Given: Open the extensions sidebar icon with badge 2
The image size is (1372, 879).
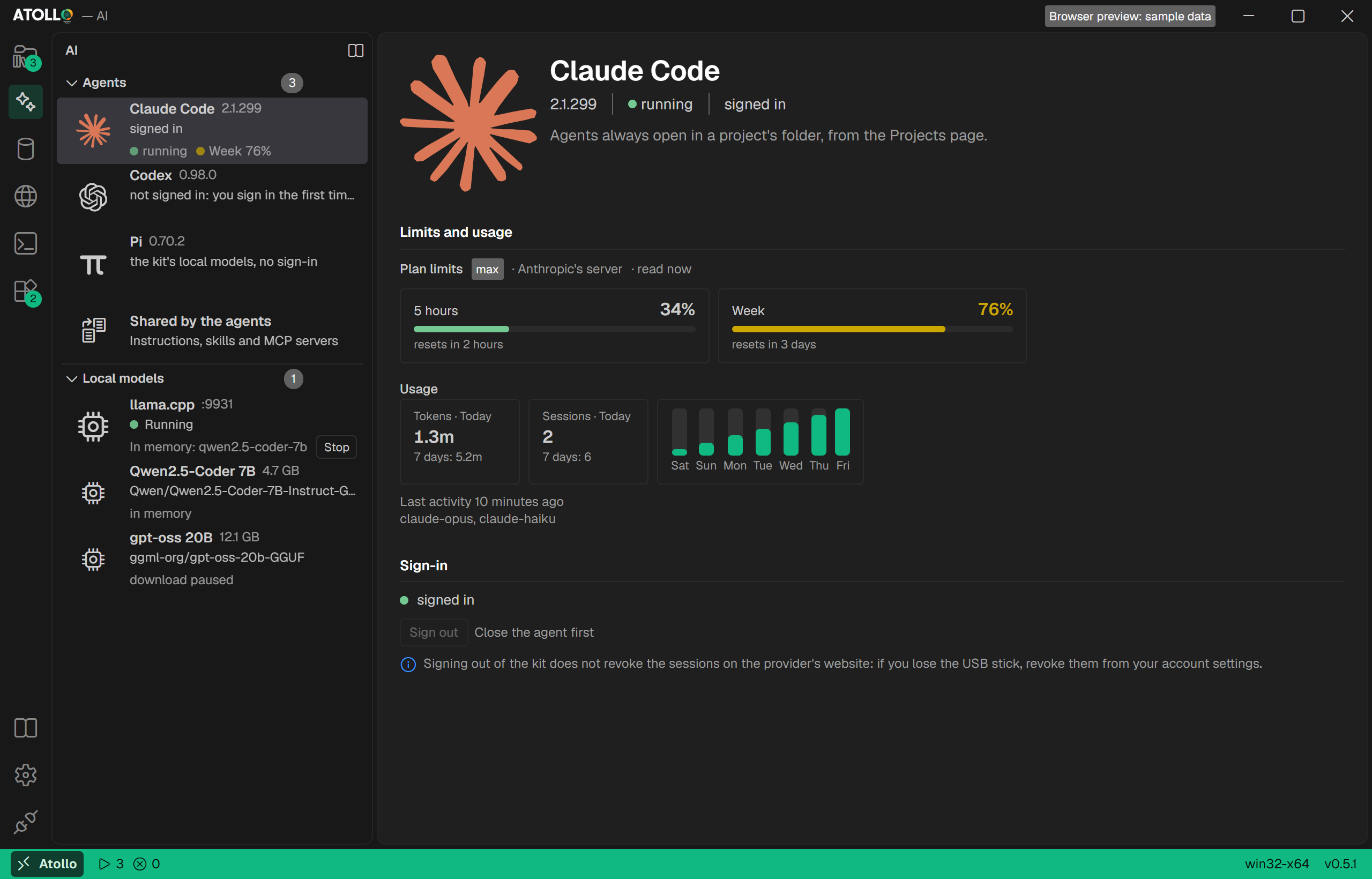Looking at the screenshot, I should [x=26, y=292].
